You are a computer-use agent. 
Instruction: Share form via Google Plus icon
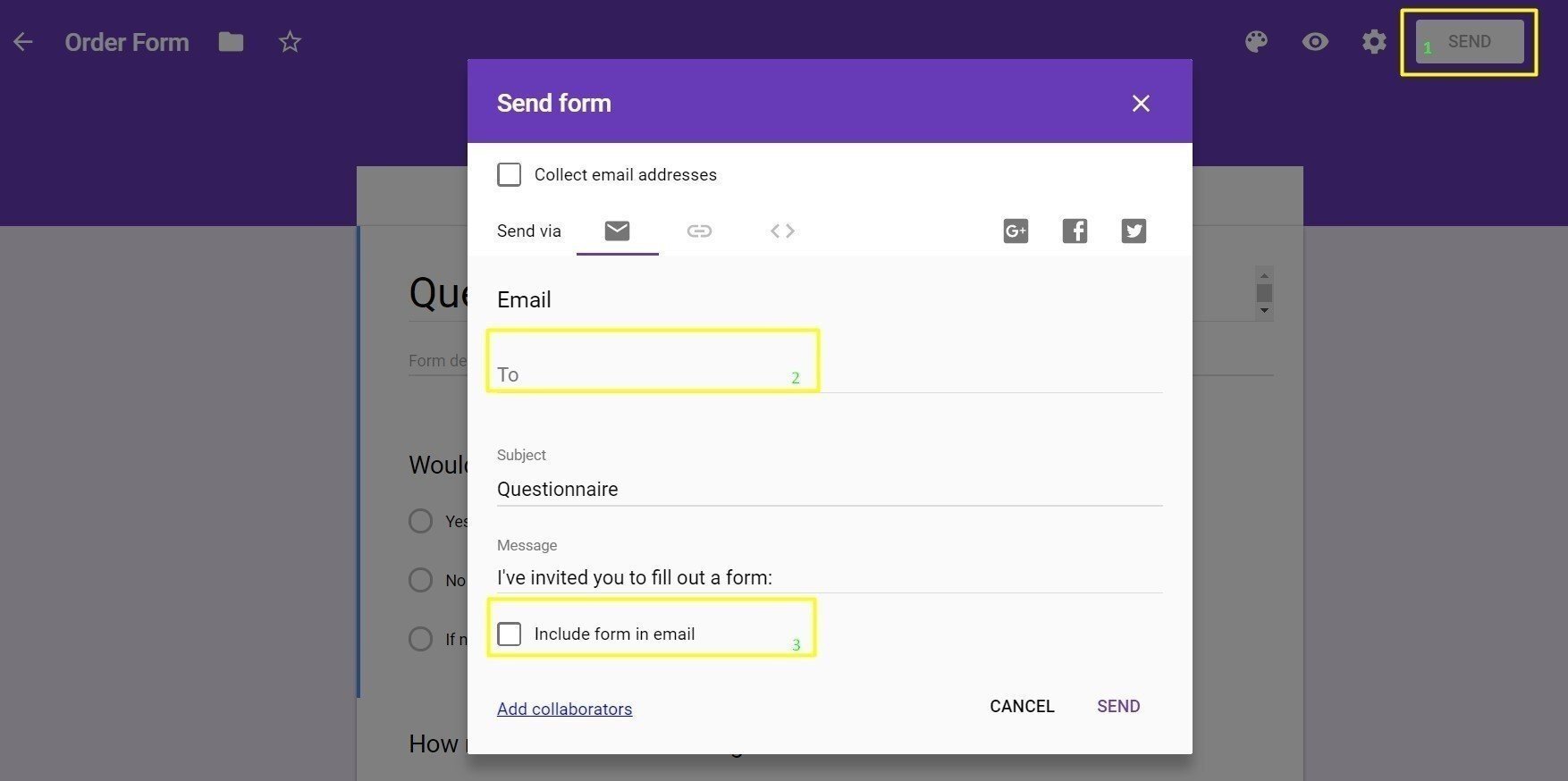(1016, 231)
